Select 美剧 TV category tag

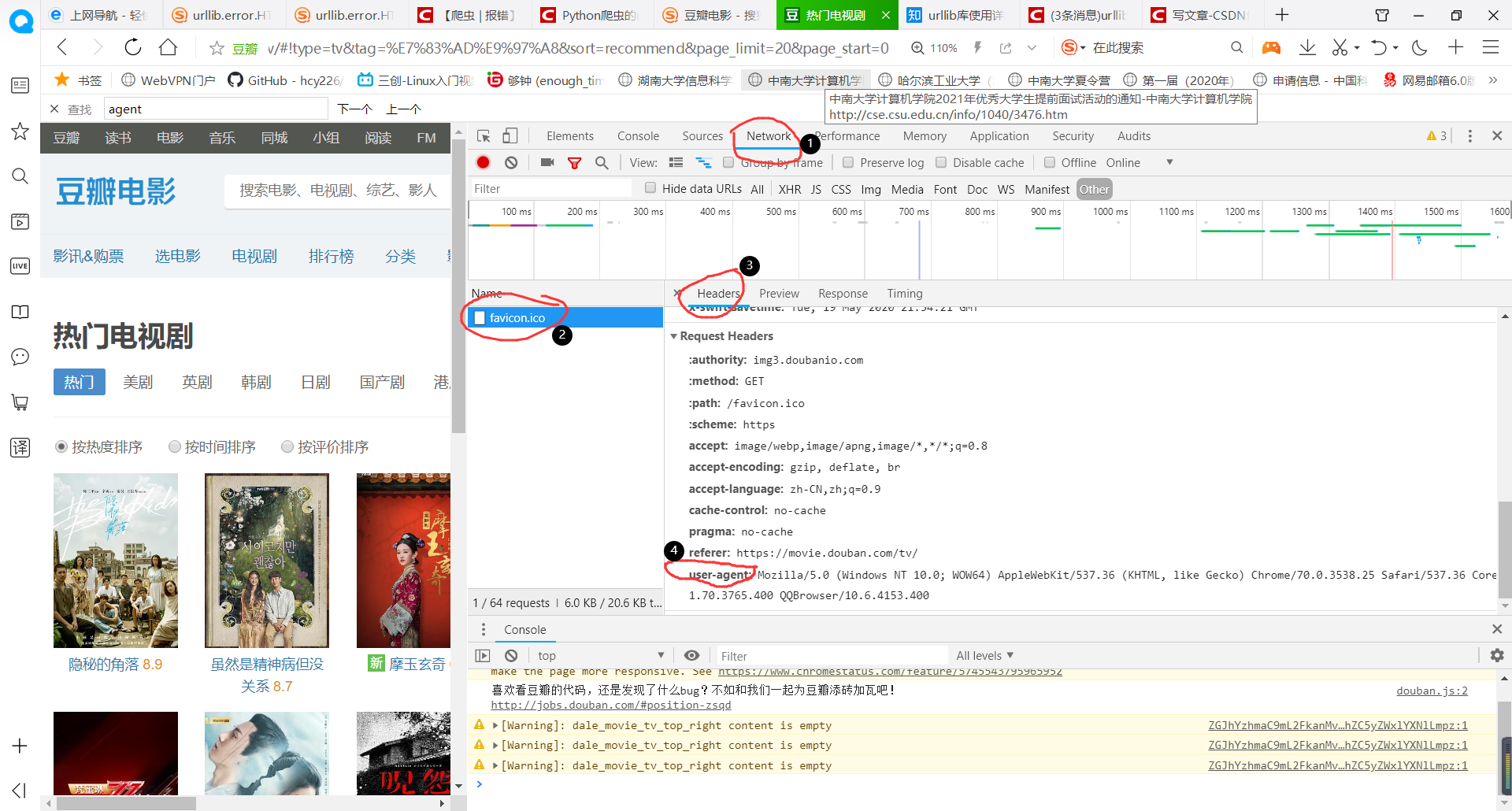pyautogui.click(x=138, y=382)
